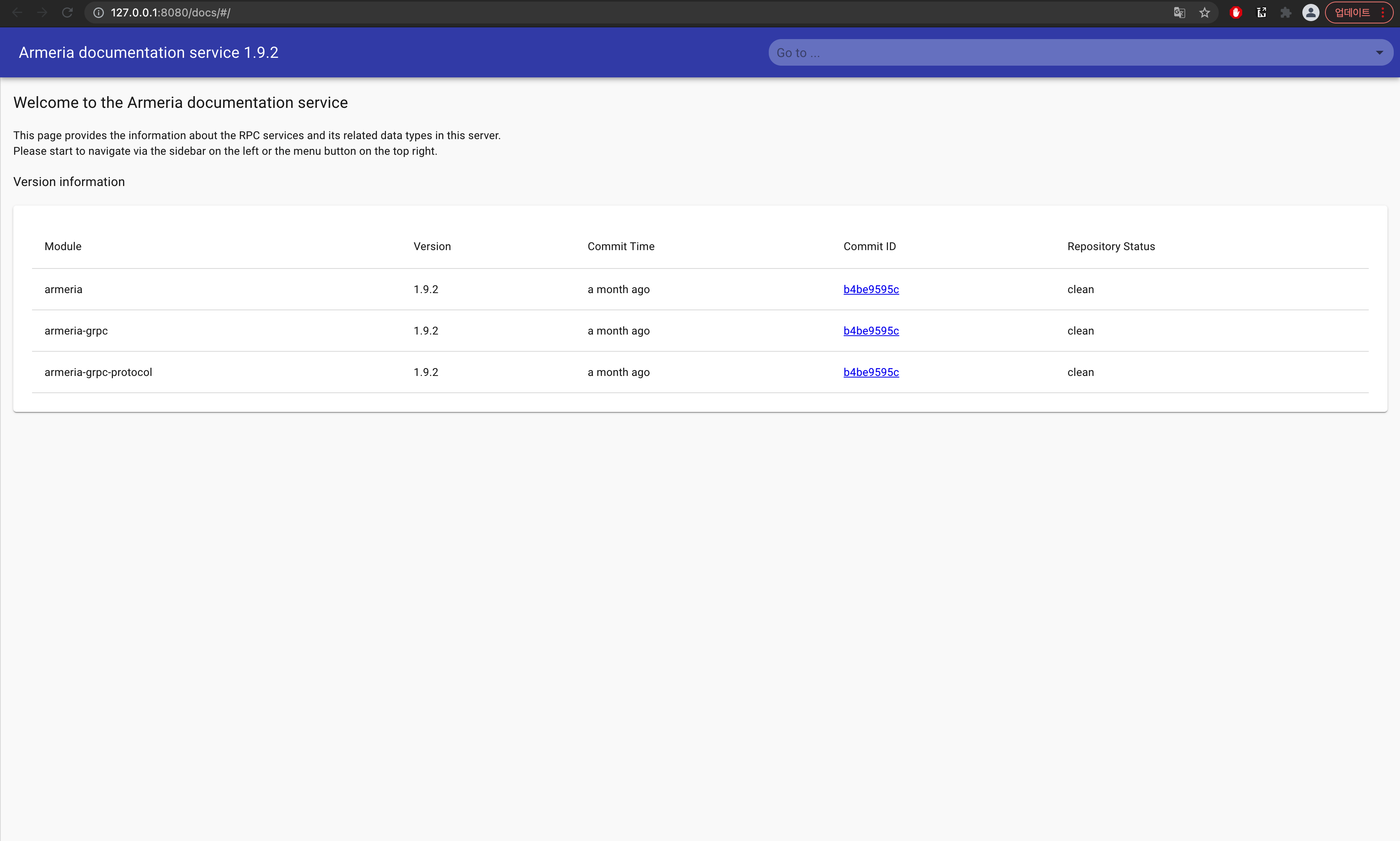This screenshot has width=1400, height=841.
Task: Expand the Go to dropdown arrow
Action: [x=1380, y=53]
